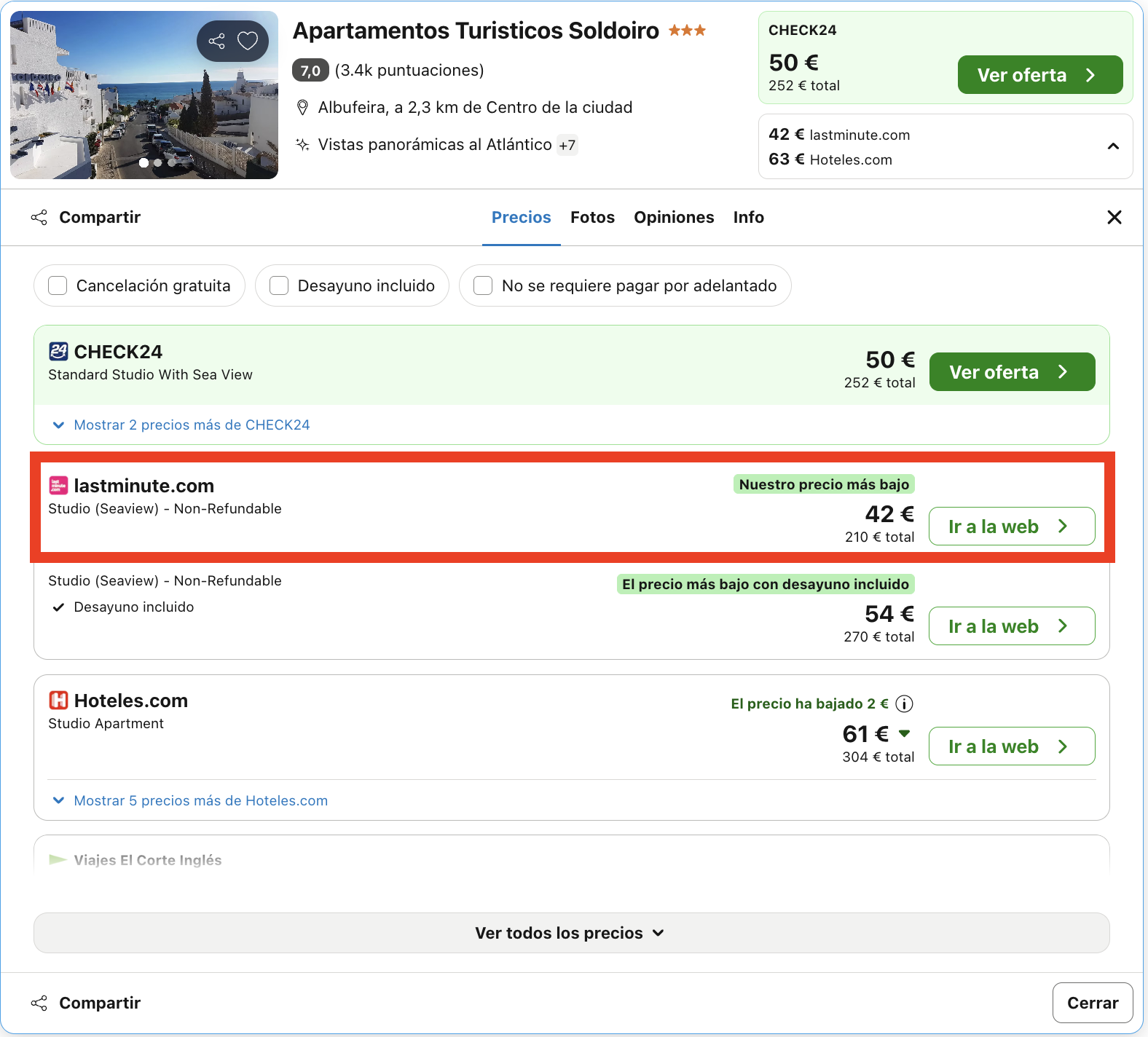Close the panel with the X icon
The height and width of the screenshot is (1037, 1148).
point(1114,217)
